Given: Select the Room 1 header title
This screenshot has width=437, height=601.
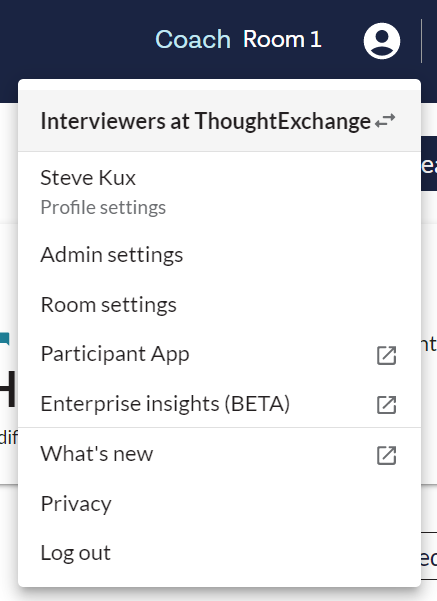Looking at the screenshot, I should (282, 39).
